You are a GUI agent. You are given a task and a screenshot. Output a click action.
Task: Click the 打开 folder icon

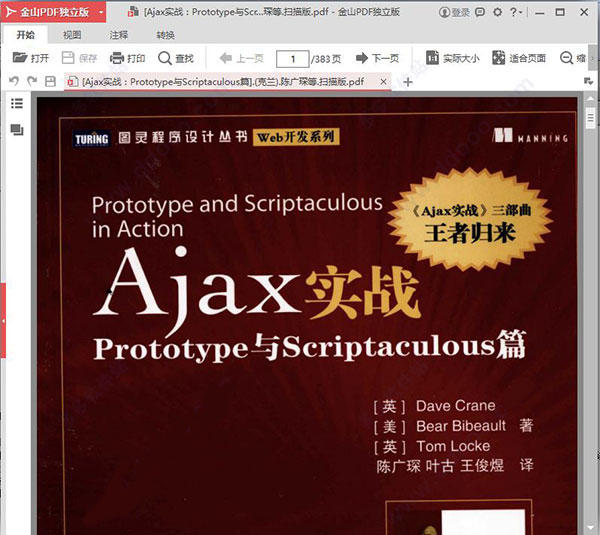tap(19, 58)
